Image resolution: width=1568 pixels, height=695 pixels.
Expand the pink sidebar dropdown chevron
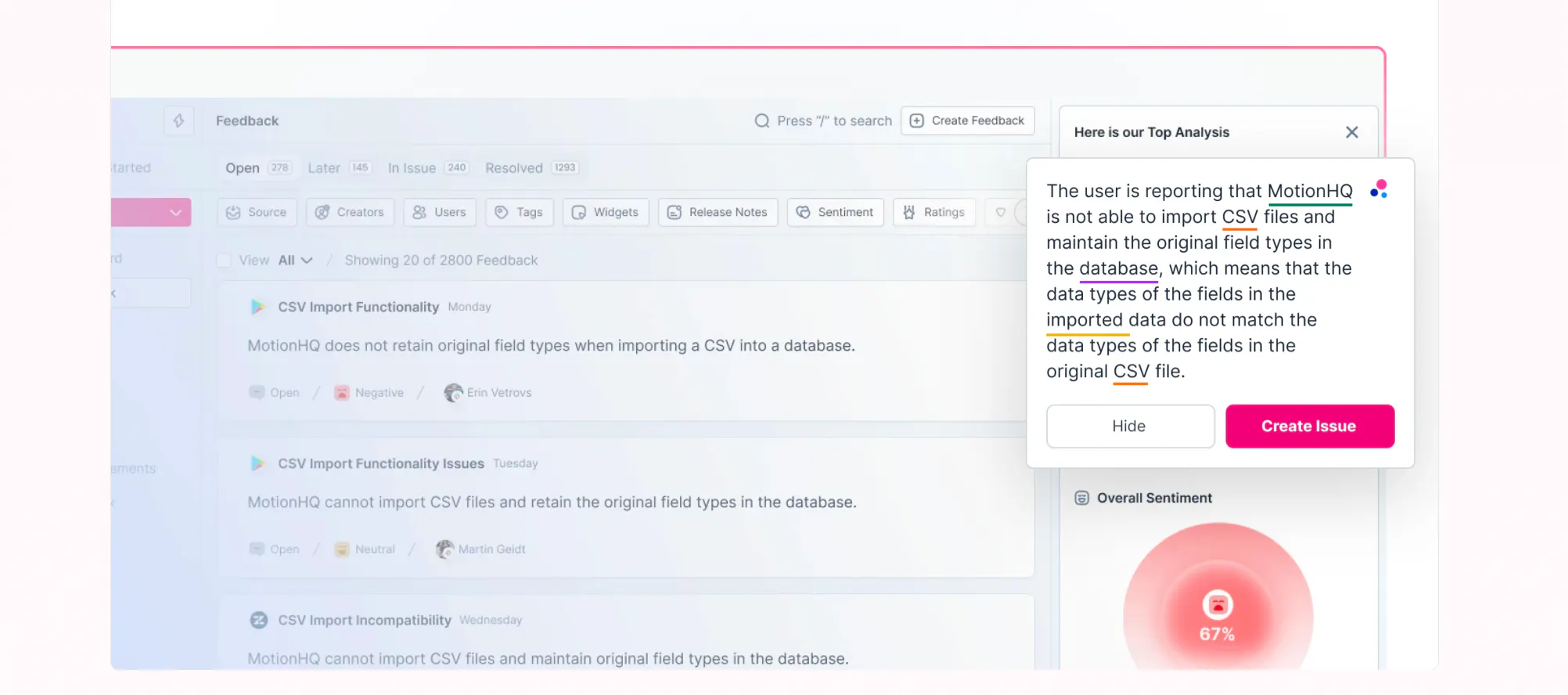pos(175,212)
